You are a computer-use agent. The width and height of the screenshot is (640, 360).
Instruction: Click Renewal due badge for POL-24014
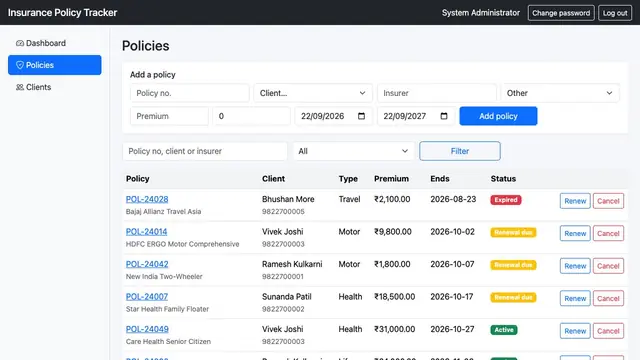pos(513,232)
